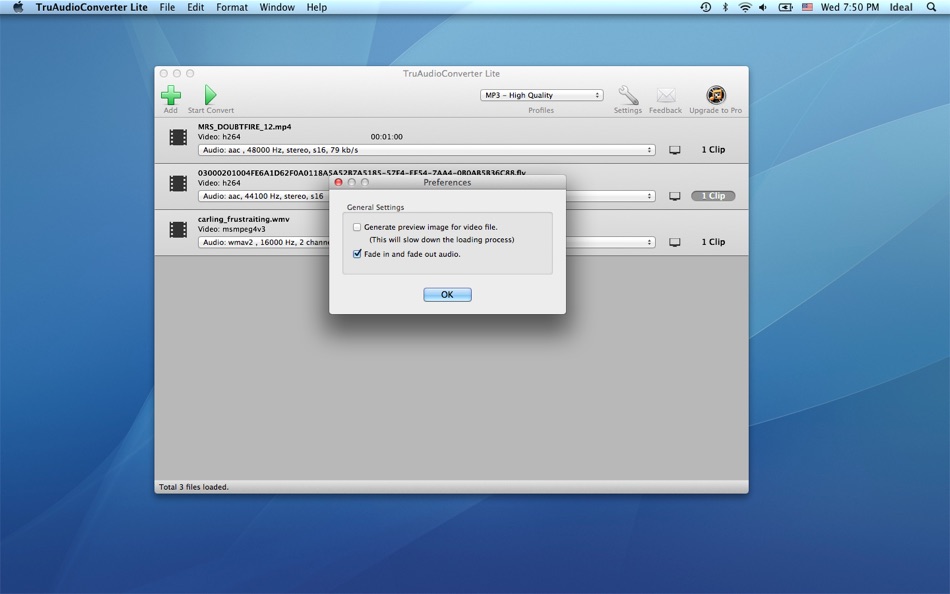
Task: Open preview monitor icon for carling_frustraiting.wmv
Action: pos(674,242)
